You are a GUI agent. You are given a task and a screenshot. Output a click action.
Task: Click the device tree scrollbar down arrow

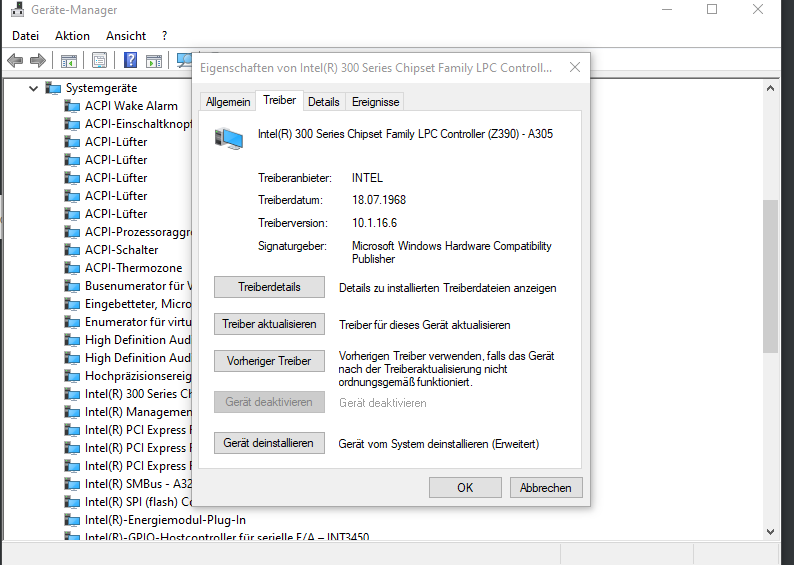[770, 532]
